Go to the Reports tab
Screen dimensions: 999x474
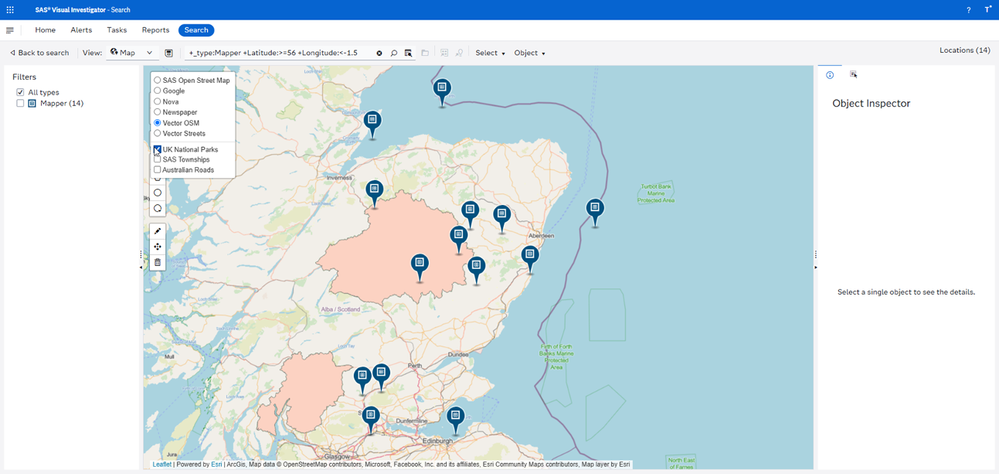[155, 30]
